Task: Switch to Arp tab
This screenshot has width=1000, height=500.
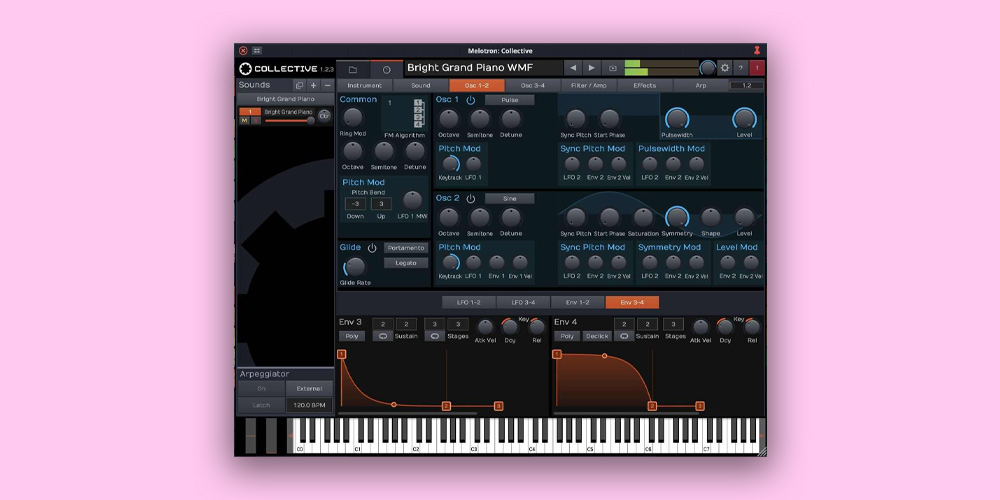Action: tap(701, 85)
